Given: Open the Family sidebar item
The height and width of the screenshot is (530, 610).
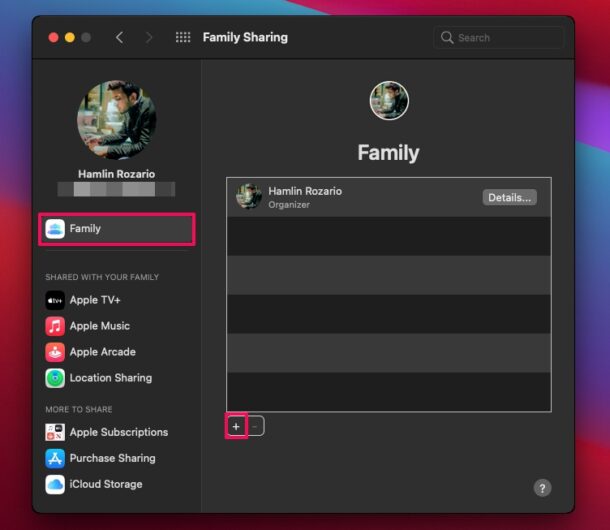Looking at the screenshot, I should click(x=117, y=229).
